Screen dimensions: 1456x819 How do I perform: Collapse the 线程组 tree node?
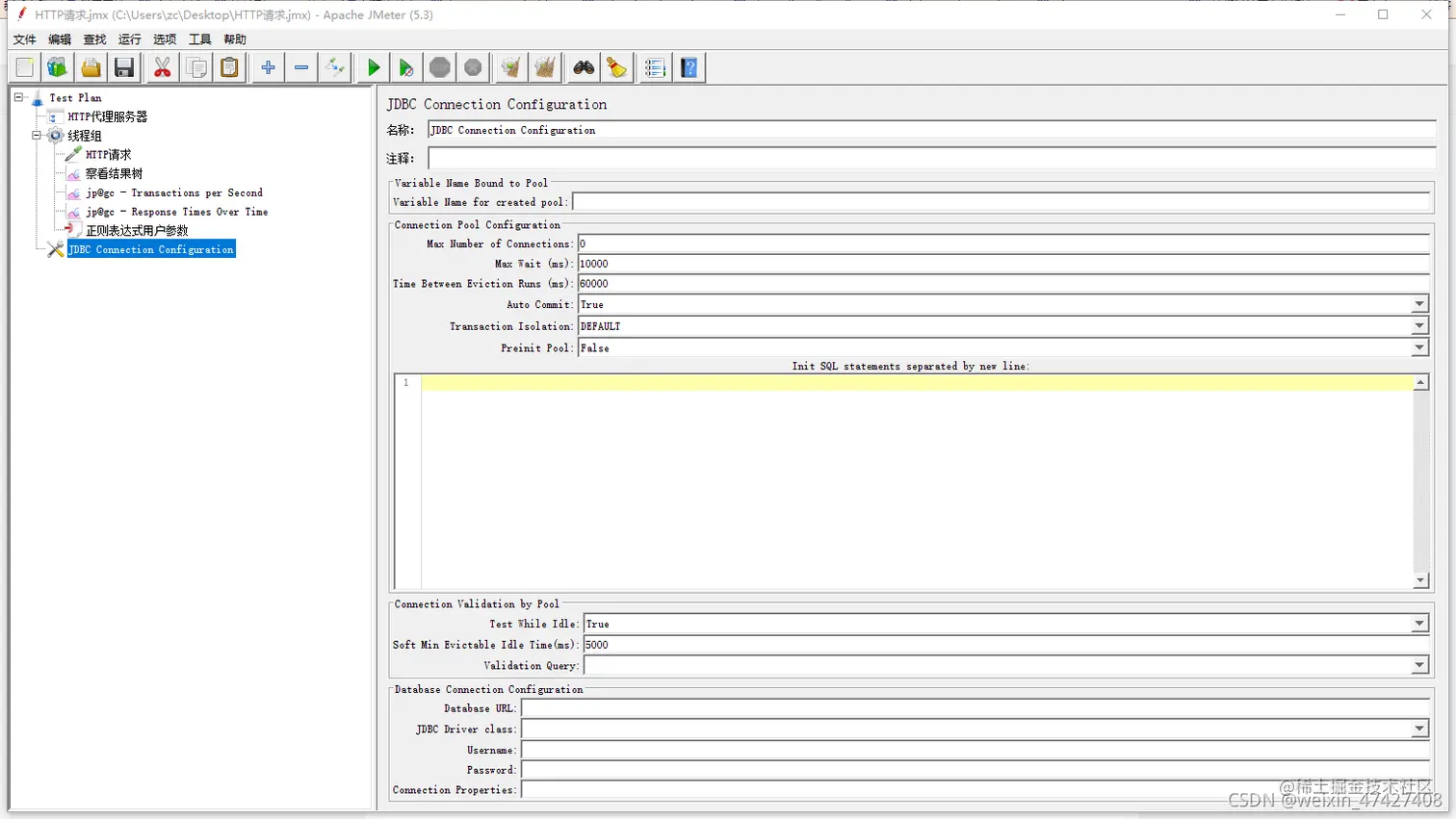[x=37, y=136]
